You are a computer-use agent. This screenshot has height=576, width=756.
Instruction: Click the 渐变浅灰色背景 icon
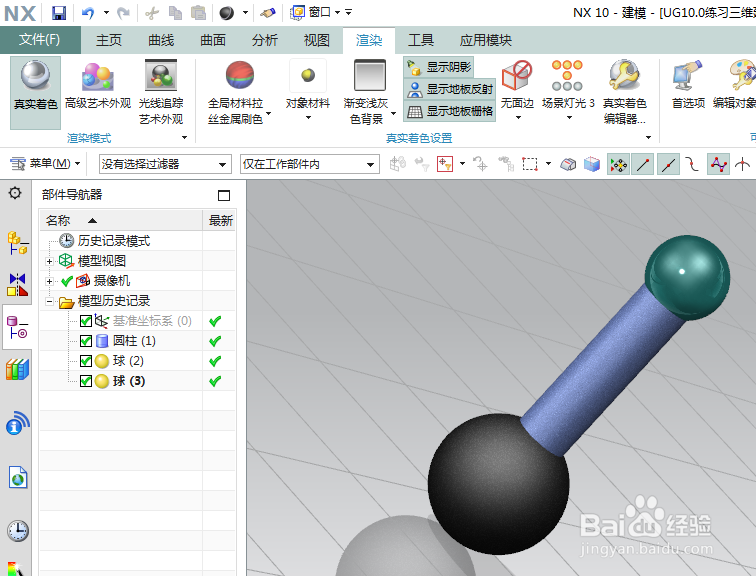pos(369,75)
